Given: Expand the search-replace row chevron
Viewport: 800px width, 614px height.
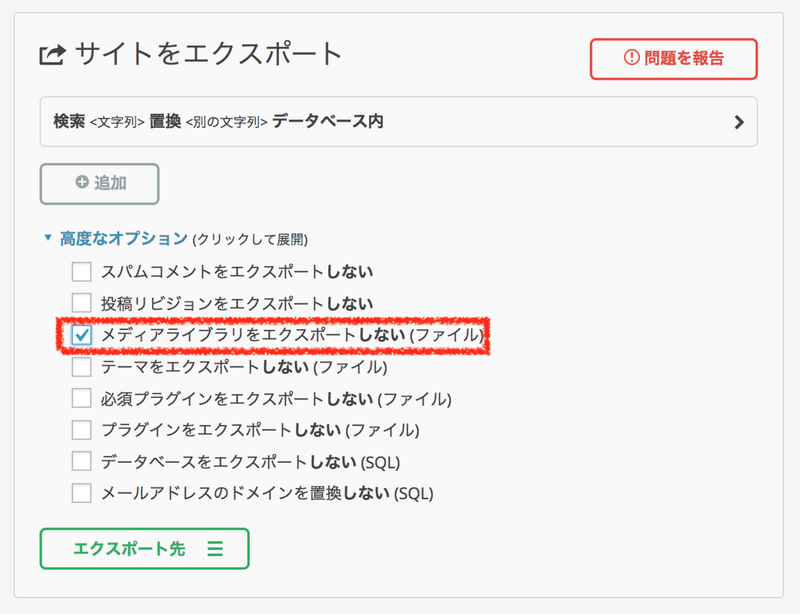Looking at the screenshot, I should point(739,122).
